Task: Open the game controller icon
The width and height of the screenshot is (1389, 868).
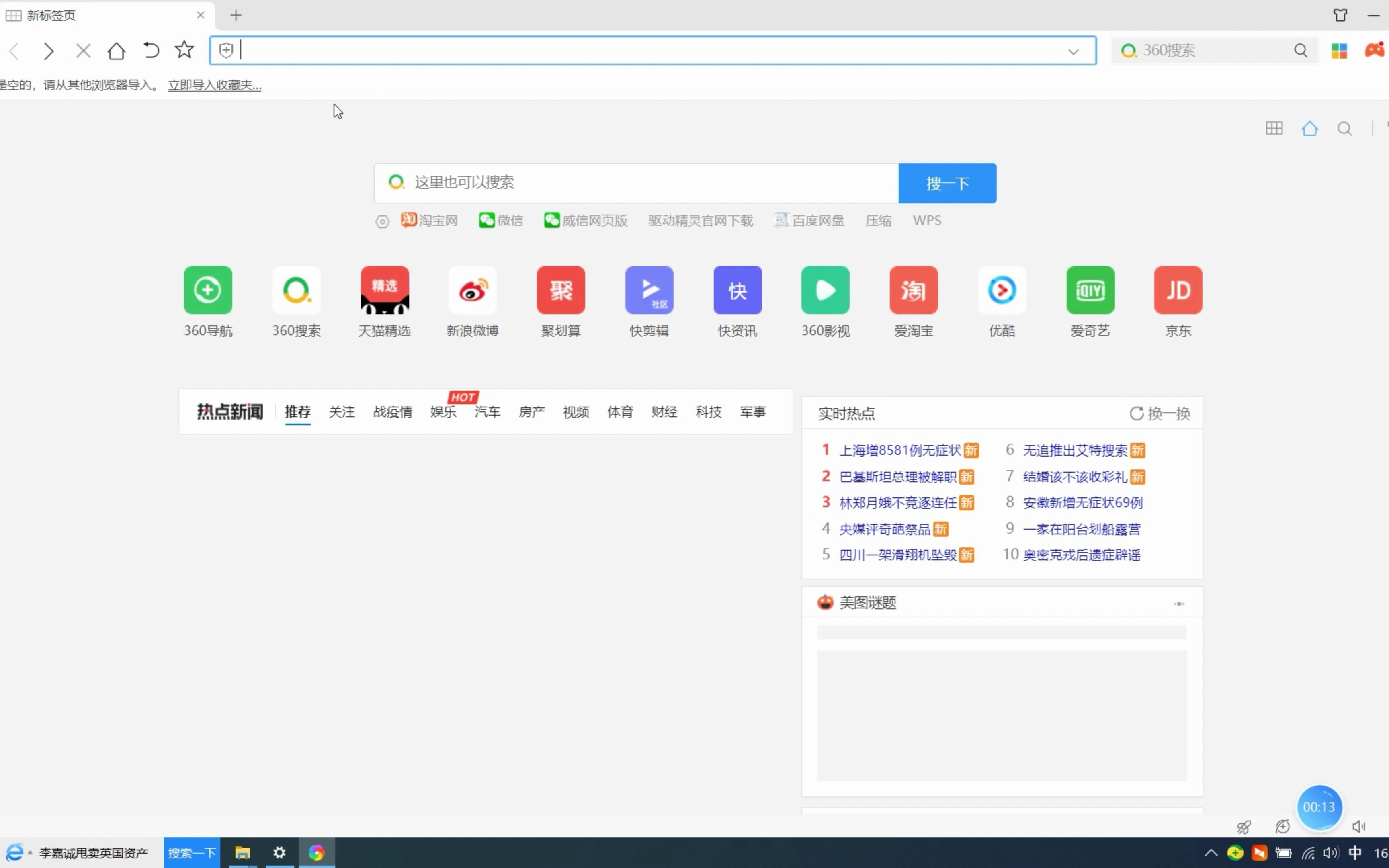Action: point(1375,50)
